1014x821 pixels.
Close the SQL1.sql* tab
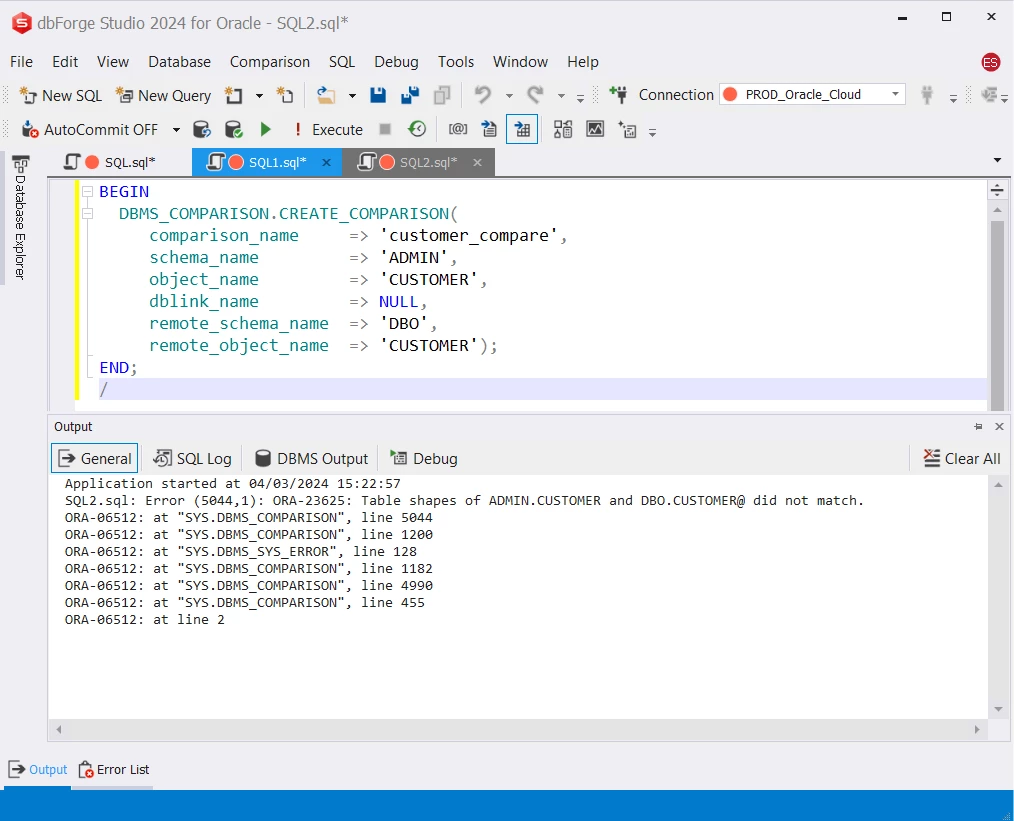point(327,162)
